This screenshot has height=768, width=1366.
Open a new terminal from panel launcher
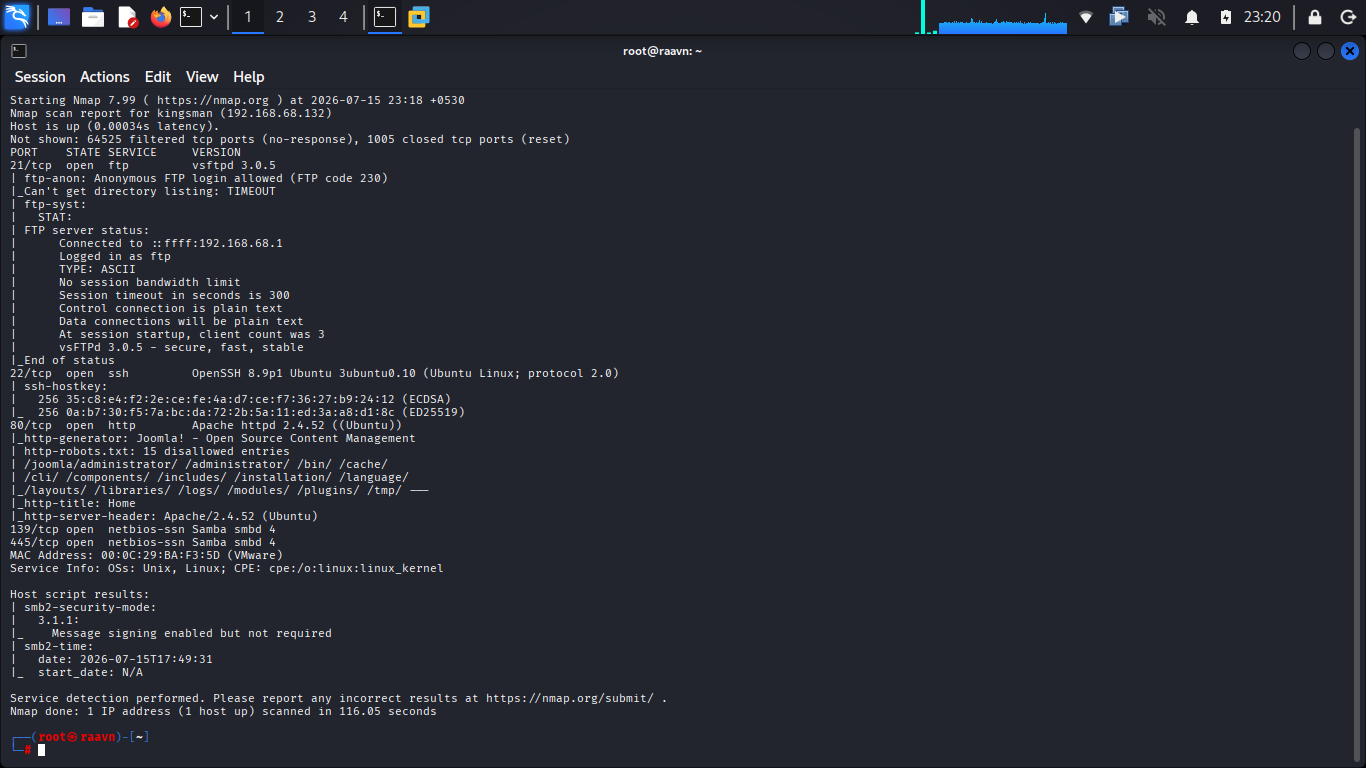click(x=191, y=17)
